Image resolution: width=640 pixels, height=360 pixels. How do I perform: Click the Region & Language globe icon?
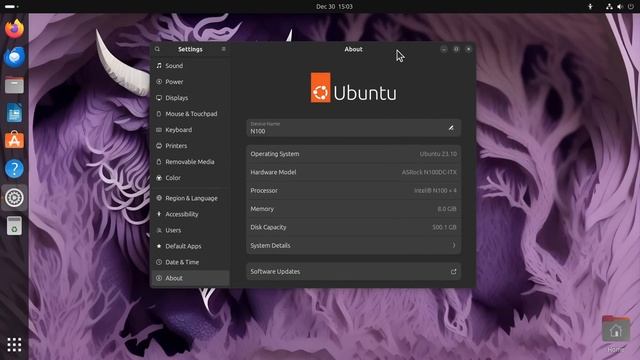point(159,198)
